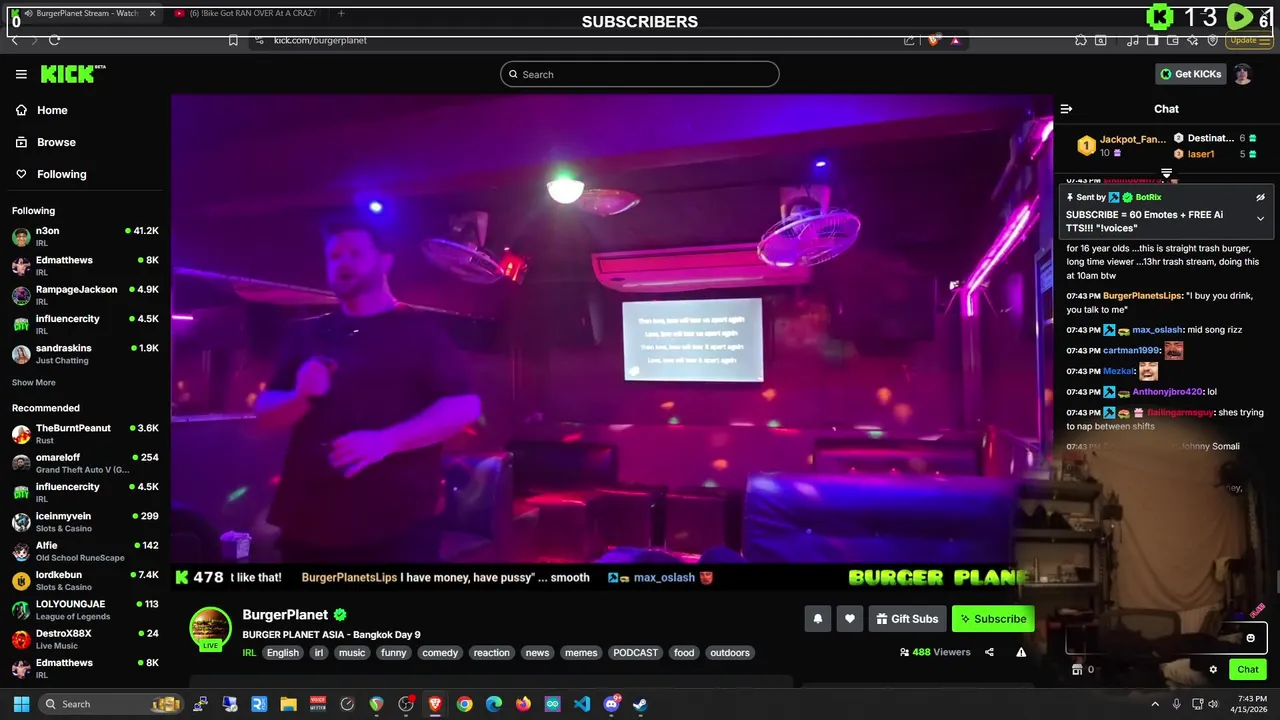Click Anthonyjbro420 username in chat
Image resolution: width=1280 pixels, height=720 pixels.
1168,392
